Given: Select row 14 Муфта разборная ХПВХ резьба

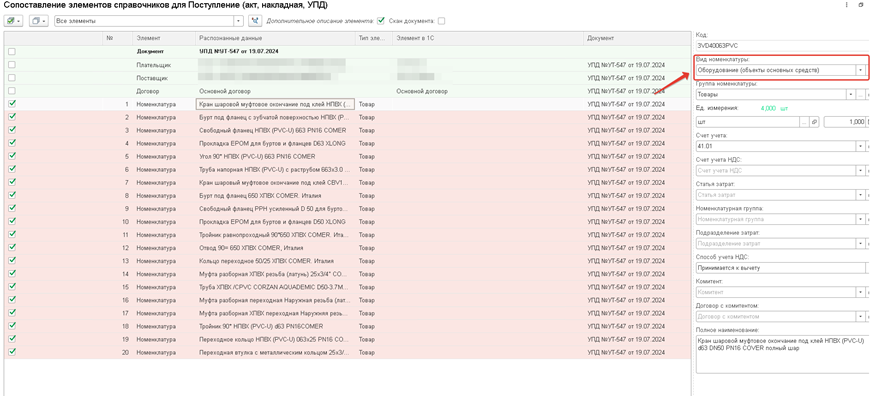Looking at the screenshot, I should 348,273.
